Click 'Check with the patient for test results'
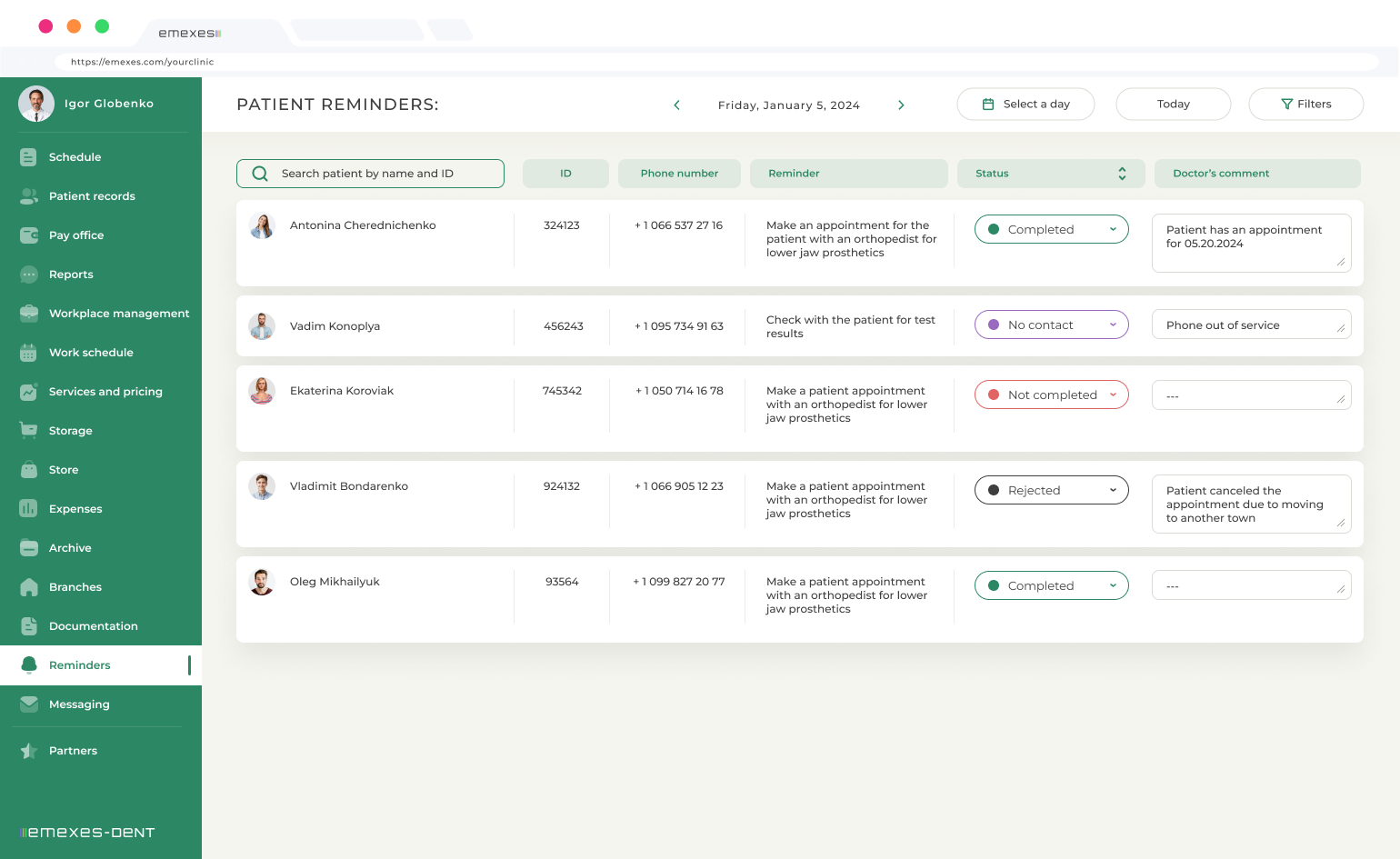Screen dimensions: 1400x859 pyautogui.click(x=851, y=326)
